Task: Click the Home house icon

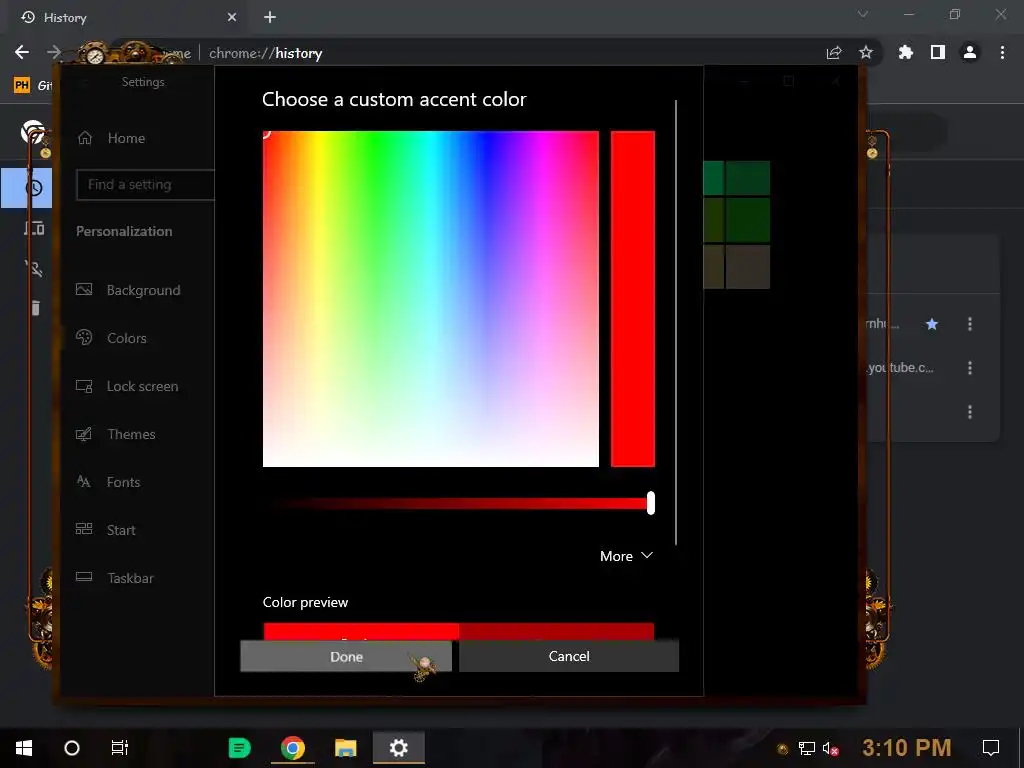Action: point(84,137)
